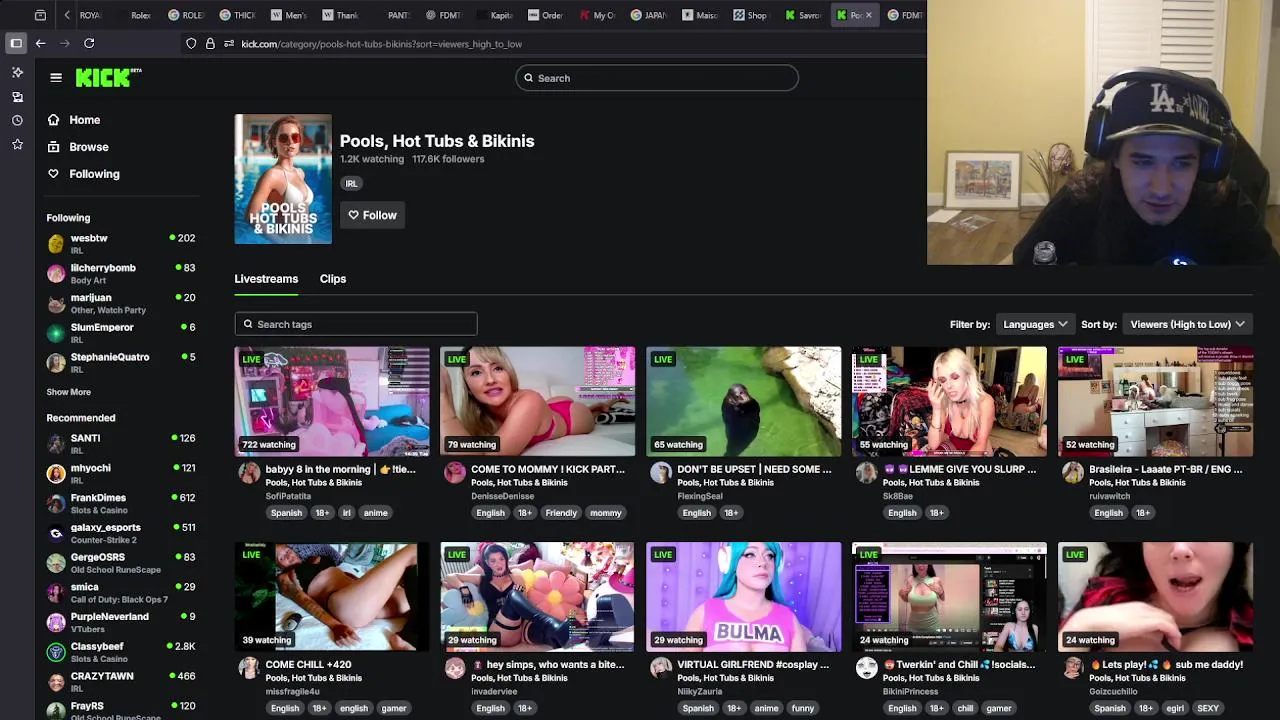Click the funny tag under NikyZauria
Image resolution: width=1280 pixels, height=720 pixels.
click(803, 708)
